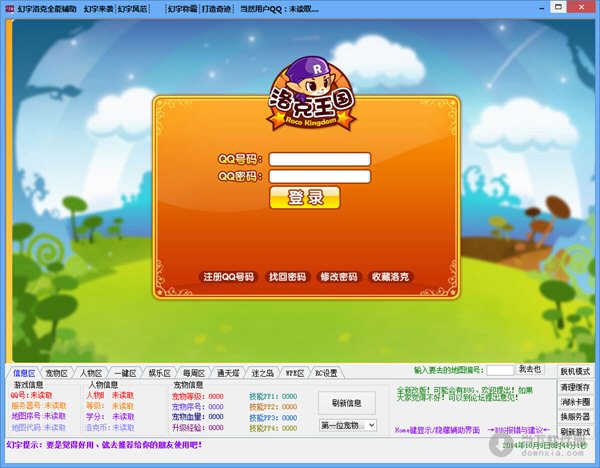Viewport: 600px width, 468px height.
Task: Switch to the WPE区 tab
Action: [295, 373]
